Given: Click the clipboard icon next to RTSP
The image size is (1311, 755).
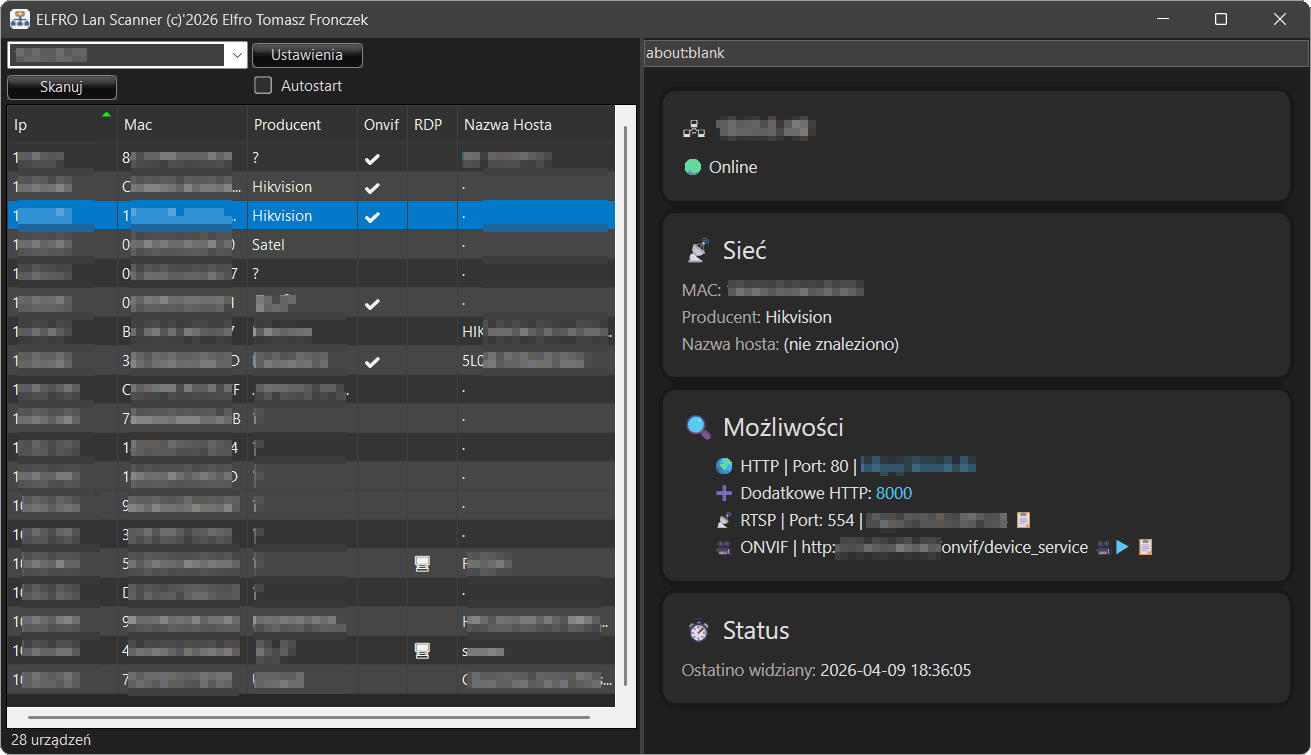Looking at the screenshot, I should (x=1023, y=520).
